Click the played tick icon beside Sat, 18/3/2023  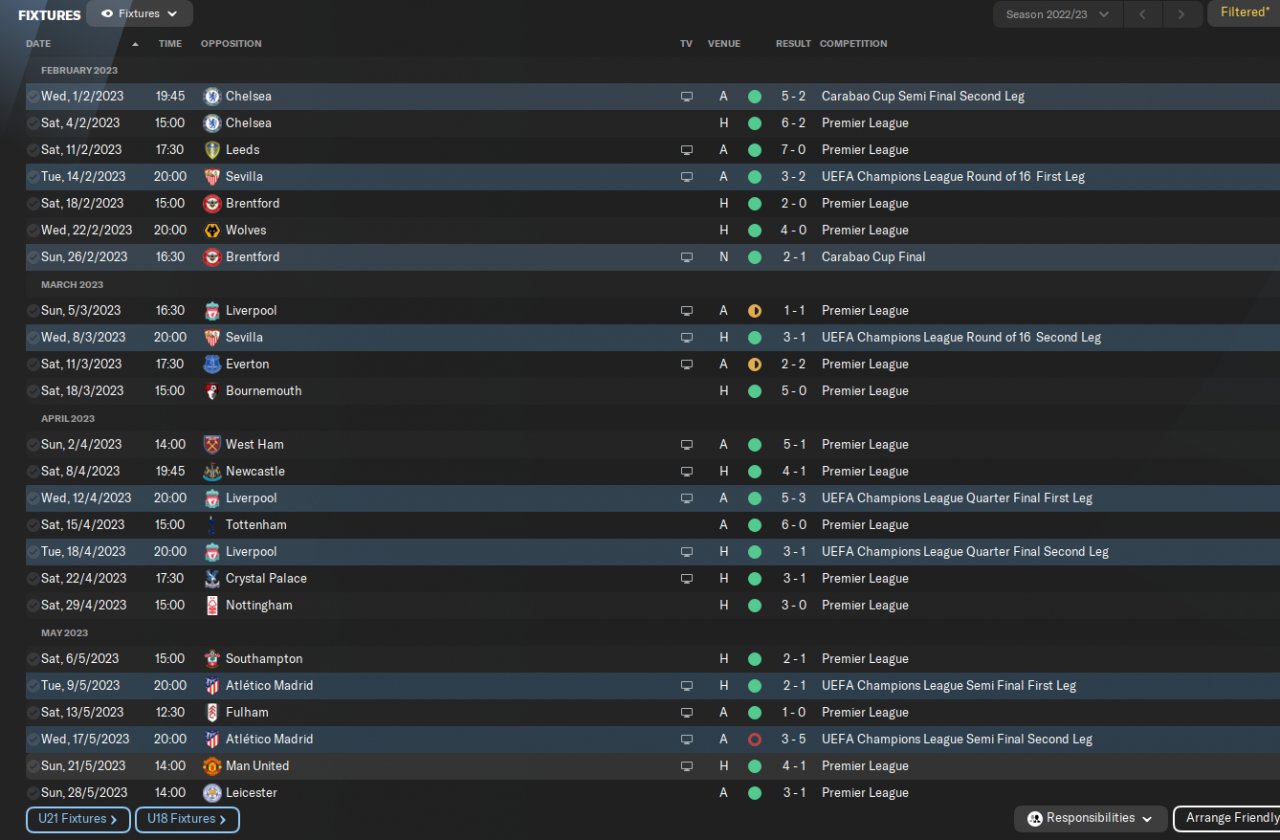pyautogui.click(x=33, y=391)
